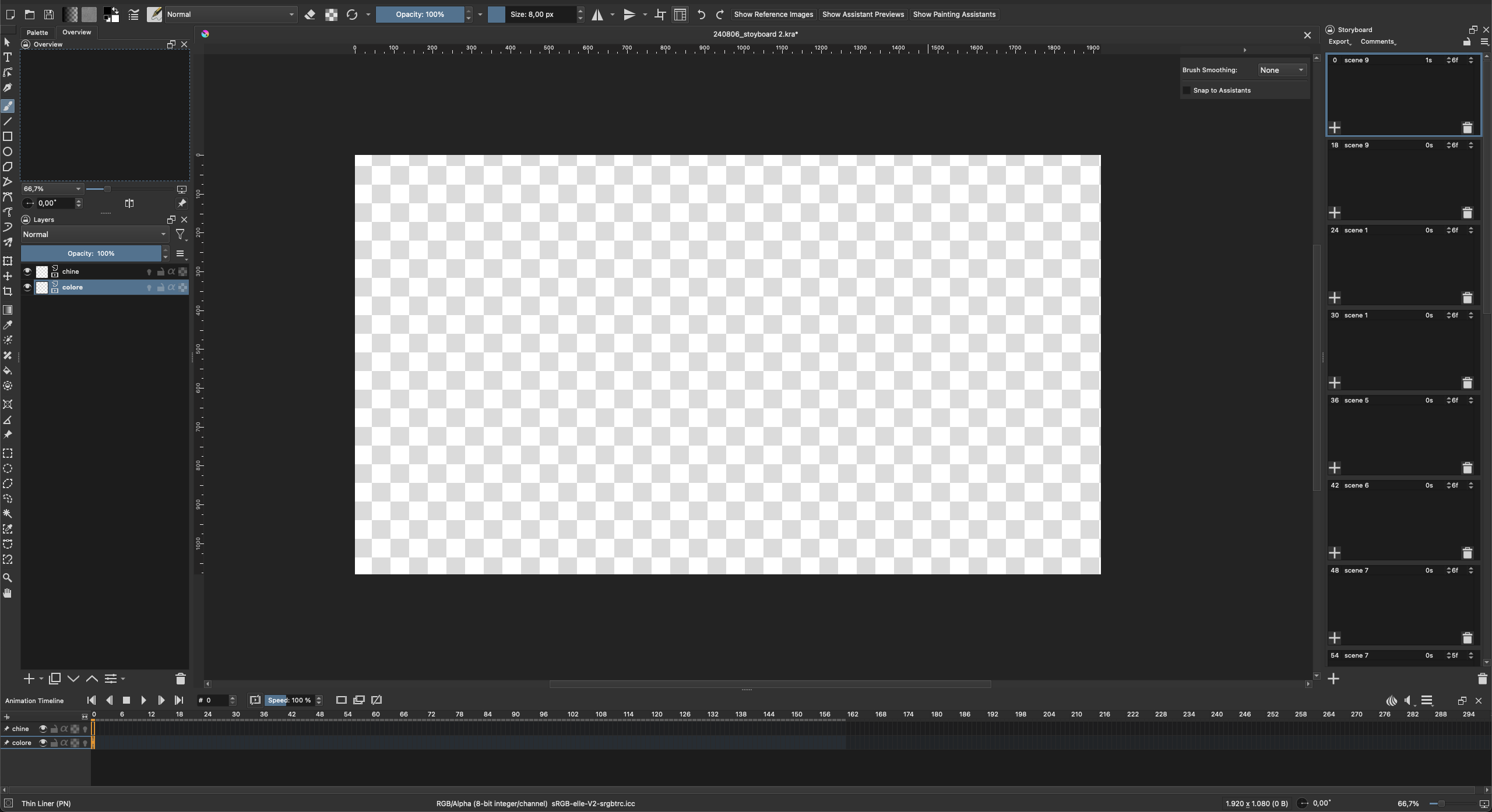Select the Calligraphy tool

[8, 87]
